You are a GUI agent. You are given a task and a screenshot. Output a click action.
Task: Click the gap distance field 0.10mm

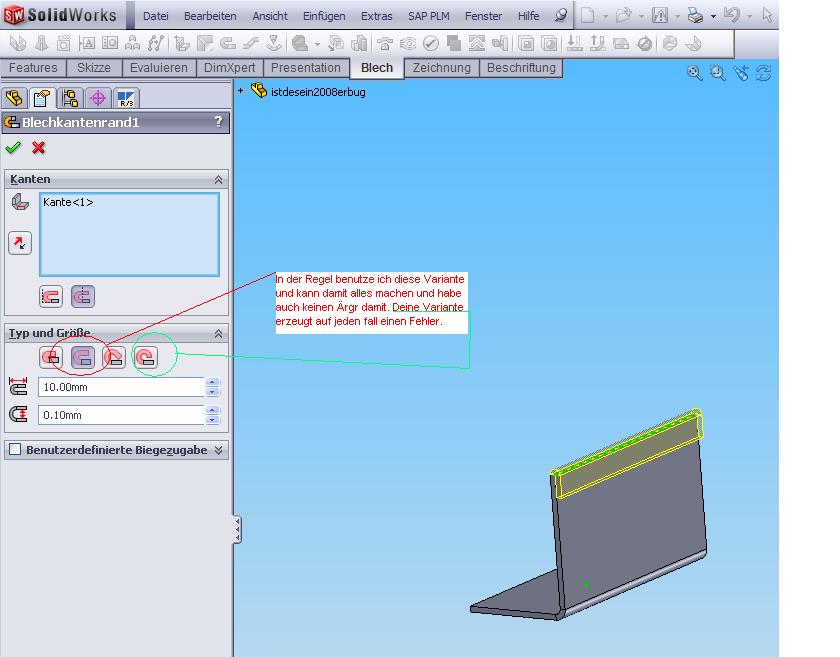pyautogui.click(x=121, y=415)
